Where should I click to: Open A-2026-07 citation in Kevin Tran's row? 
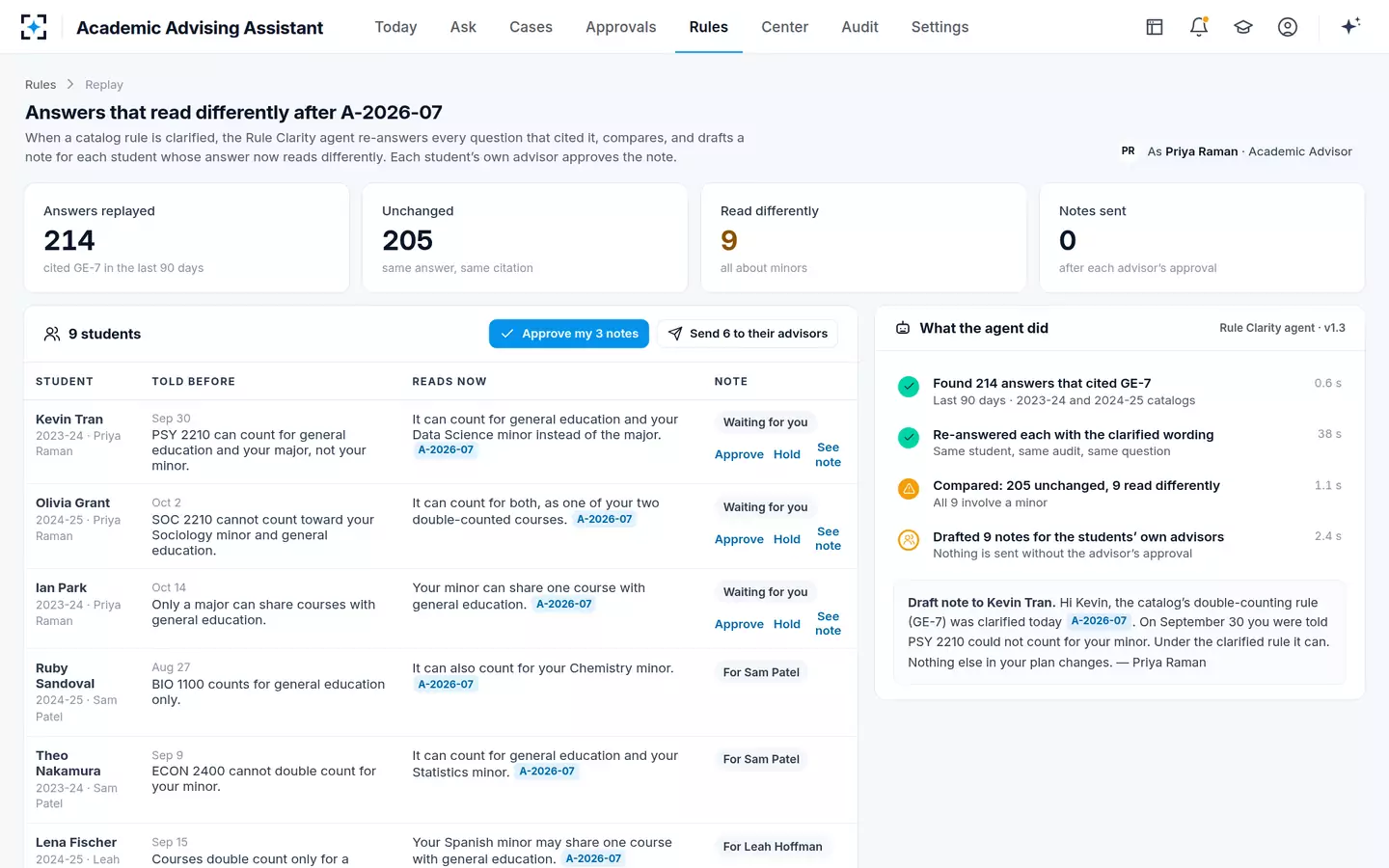(446, 450)
